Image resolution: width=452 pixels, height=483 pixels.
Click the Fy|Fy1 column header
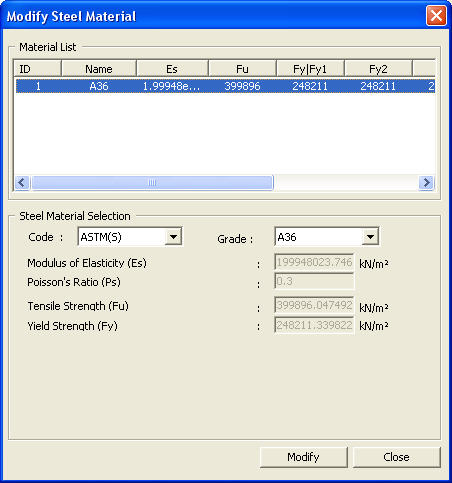[310, 69]
